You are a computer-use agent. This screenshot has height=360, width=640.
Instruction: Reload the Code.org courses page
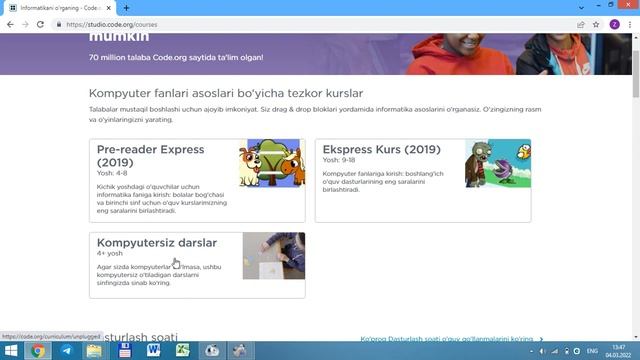coord(40,24)
